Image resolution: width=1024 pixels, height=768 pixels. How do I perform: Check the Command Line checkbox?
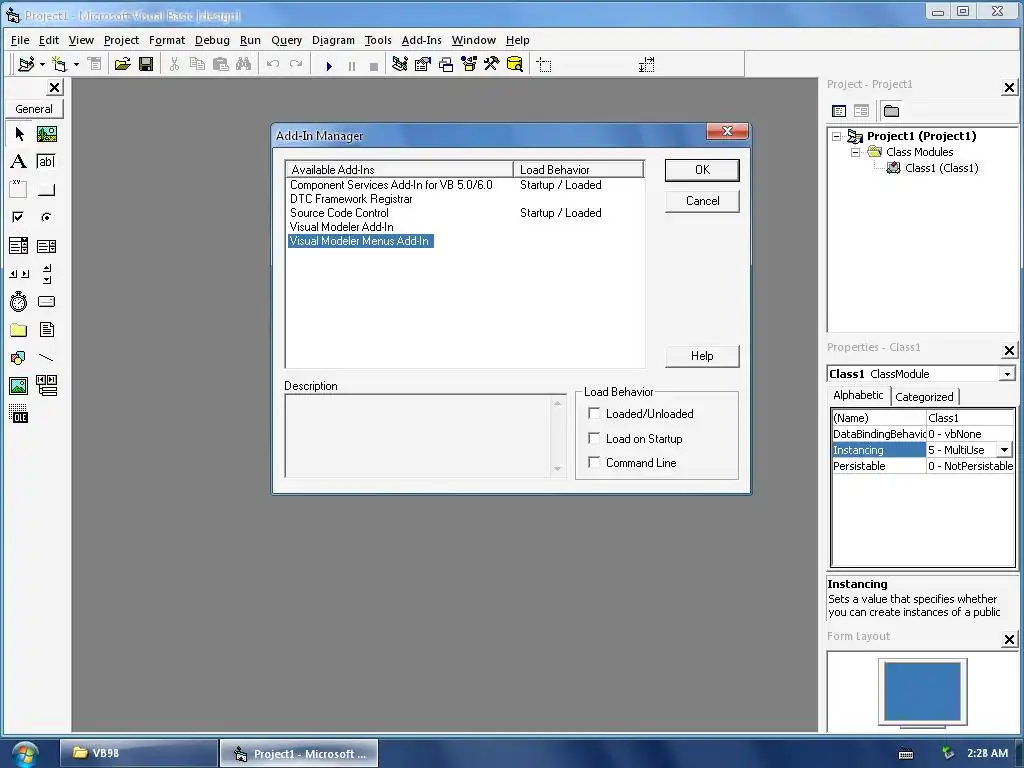594,462
